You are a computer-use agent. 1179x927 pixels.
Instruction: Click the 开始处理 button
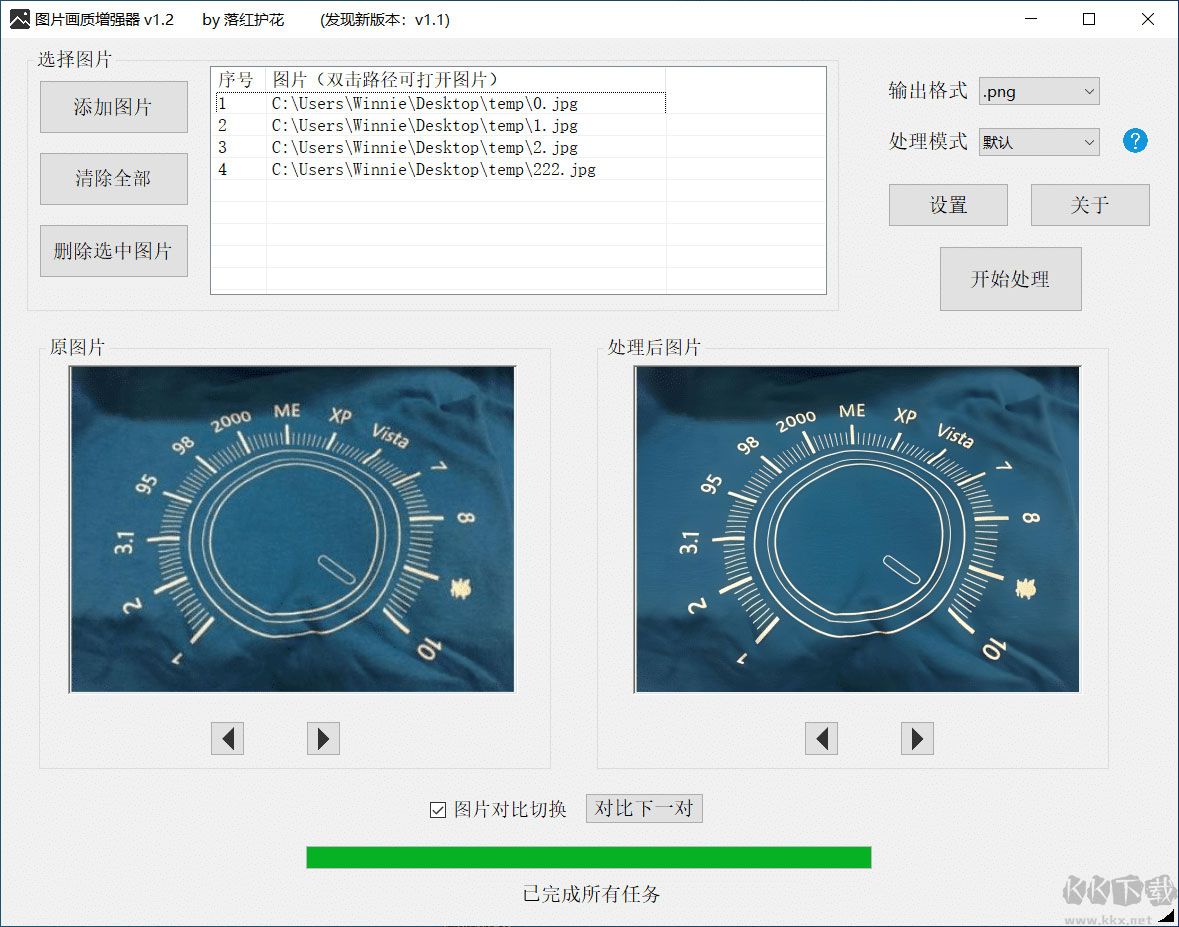click(x=1010, y=279)
